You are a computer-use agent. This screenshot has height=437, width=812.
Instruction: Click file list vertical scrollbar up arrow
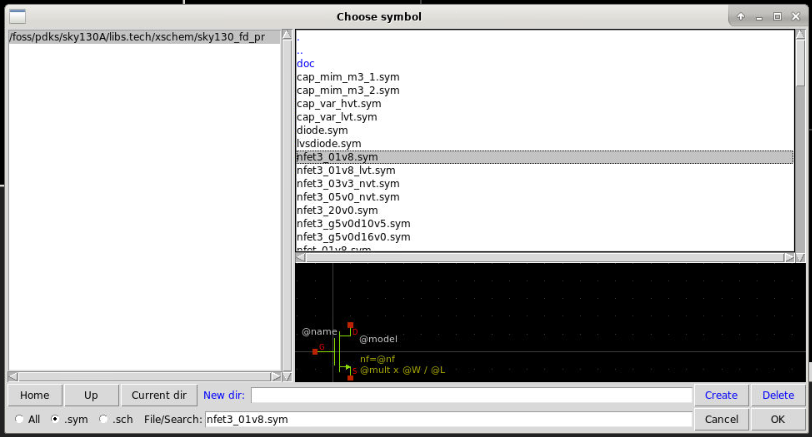[801, 35]
